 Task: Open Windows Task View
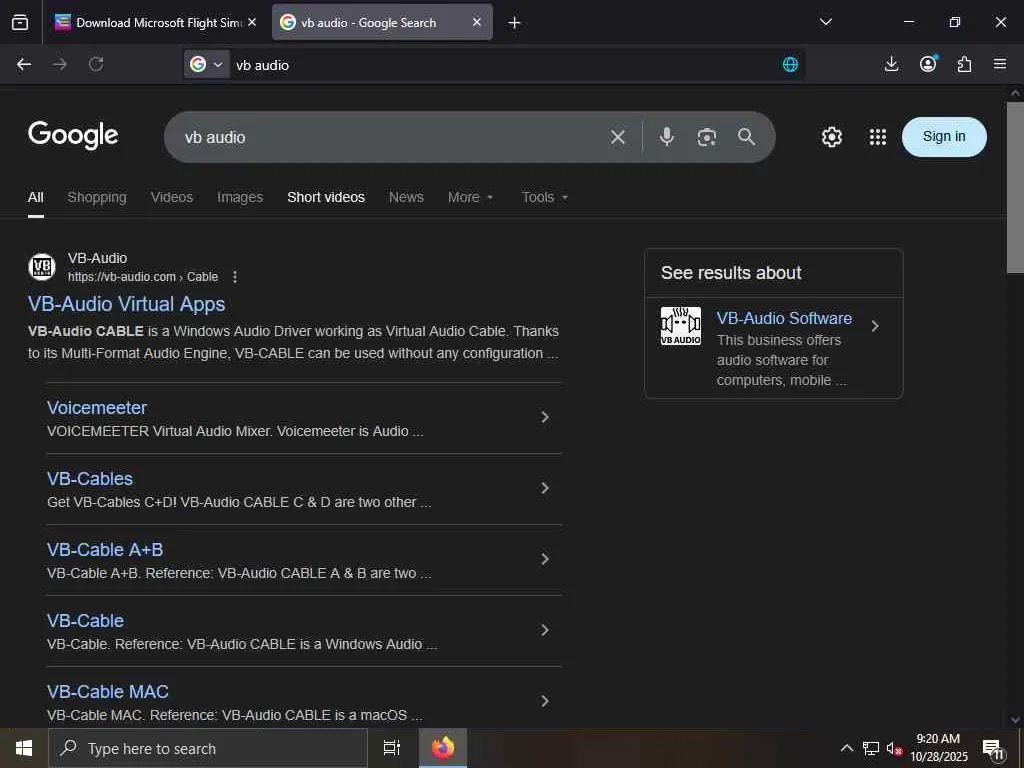tap(391, 748)
